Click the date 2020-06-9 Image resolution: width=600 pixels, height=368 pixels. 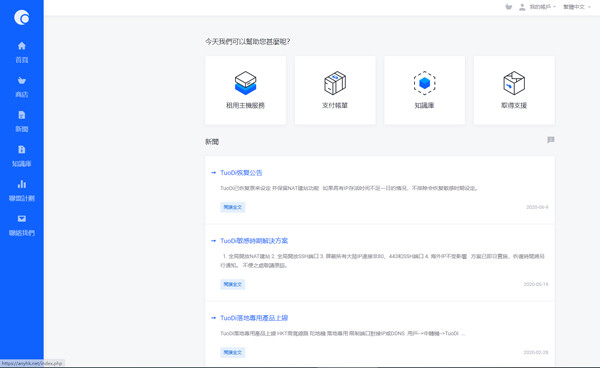537,207
